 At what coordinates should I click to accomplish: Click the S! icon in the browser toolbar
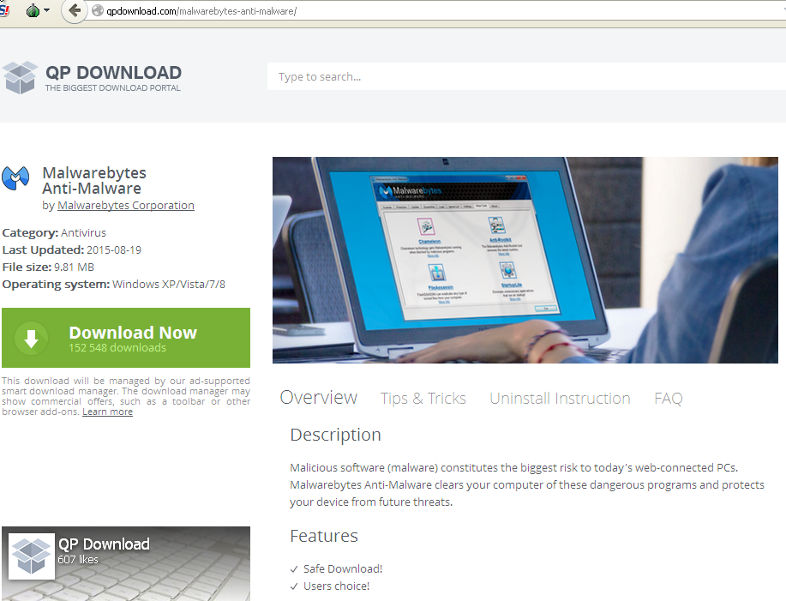point(4,11)
